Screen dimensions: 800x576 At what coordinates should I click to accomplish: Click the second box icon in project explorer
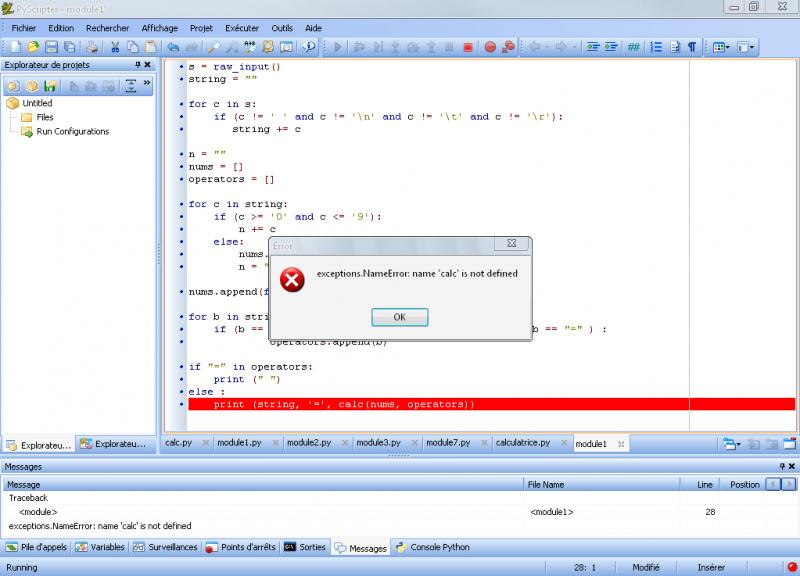[x=32, y=86]
